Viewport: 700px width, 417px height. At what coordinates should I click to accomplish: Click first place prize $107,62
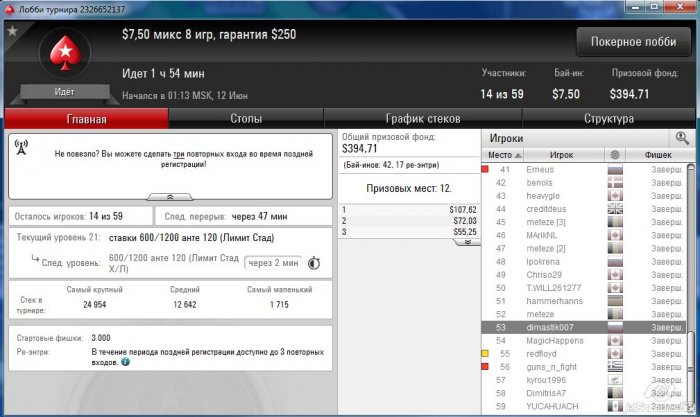(463, 209)
